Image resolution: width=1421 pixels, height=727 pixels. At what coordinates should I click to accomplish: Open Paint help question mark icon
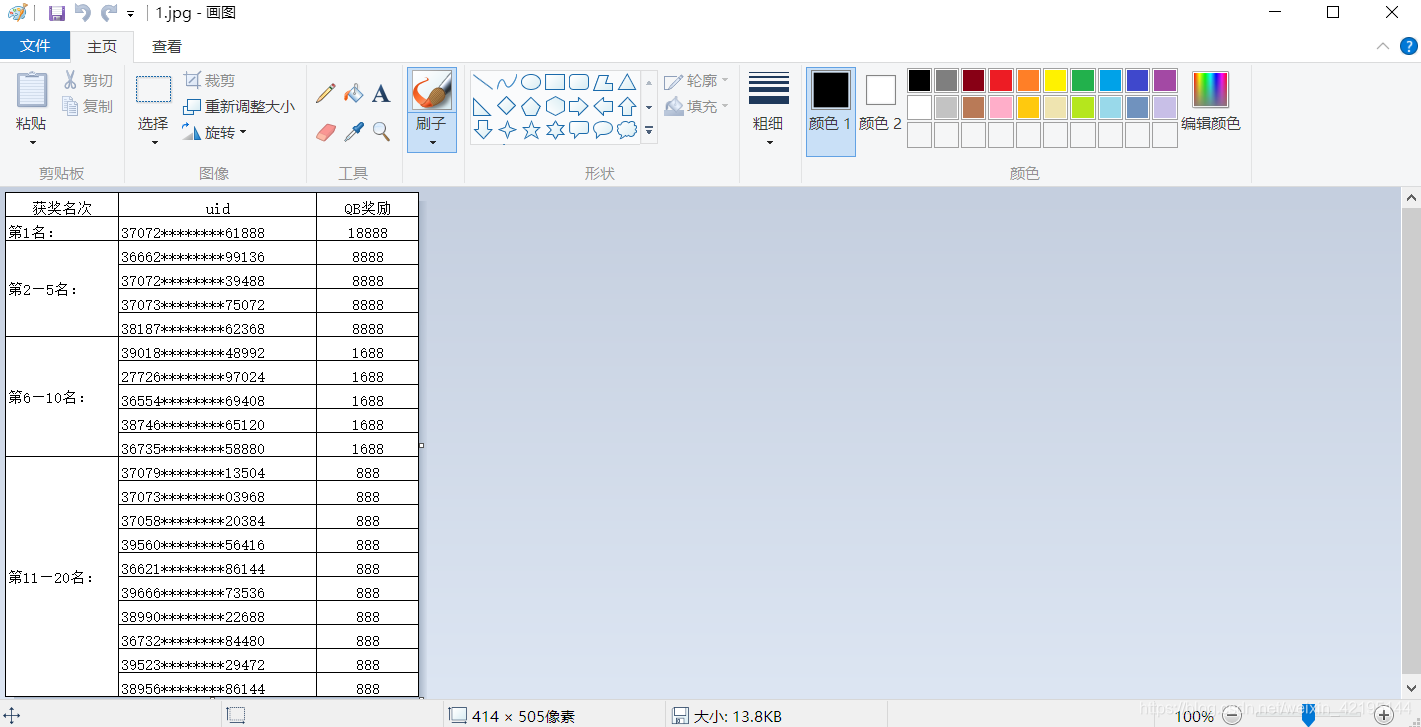(x=1408, y=46)
